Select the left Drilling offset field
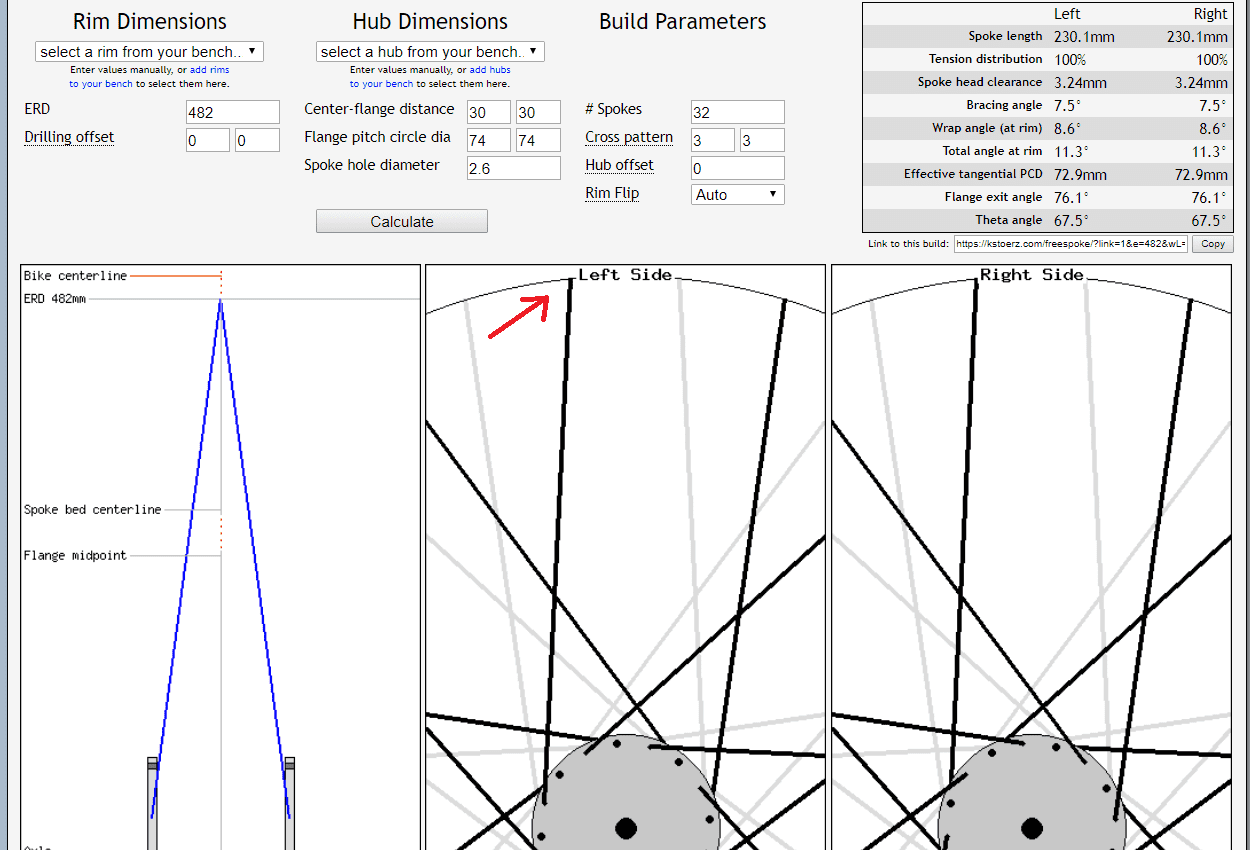This screenshot has height=866, width=1250. 207,140
